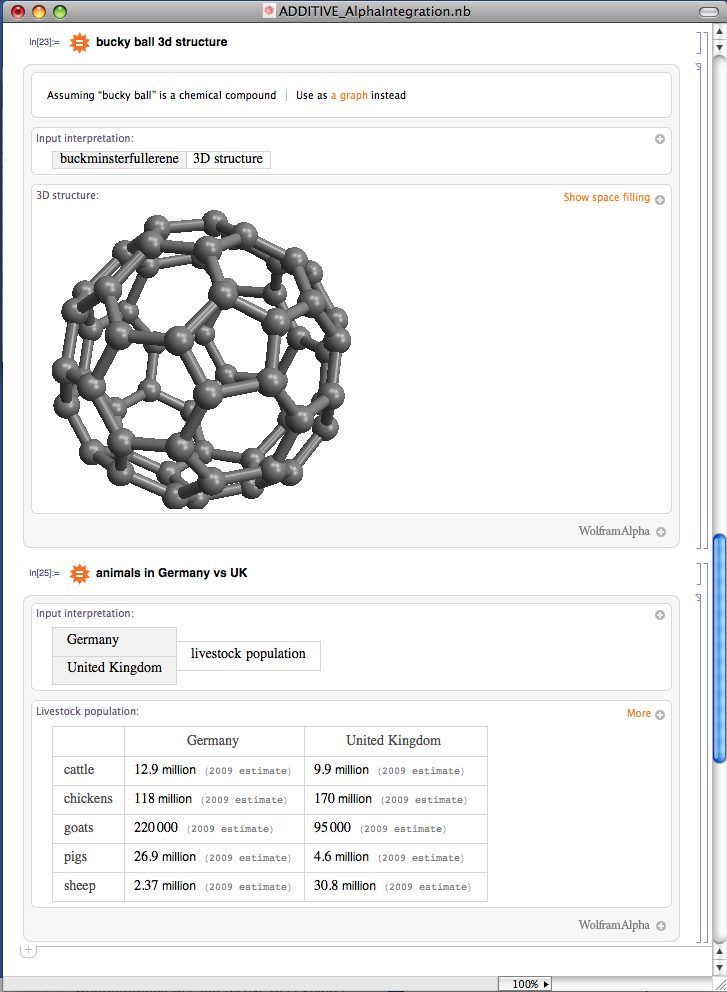The image size is (727, 992).
Task: Click the small plus tab below last cell
Action: point(29,950)
